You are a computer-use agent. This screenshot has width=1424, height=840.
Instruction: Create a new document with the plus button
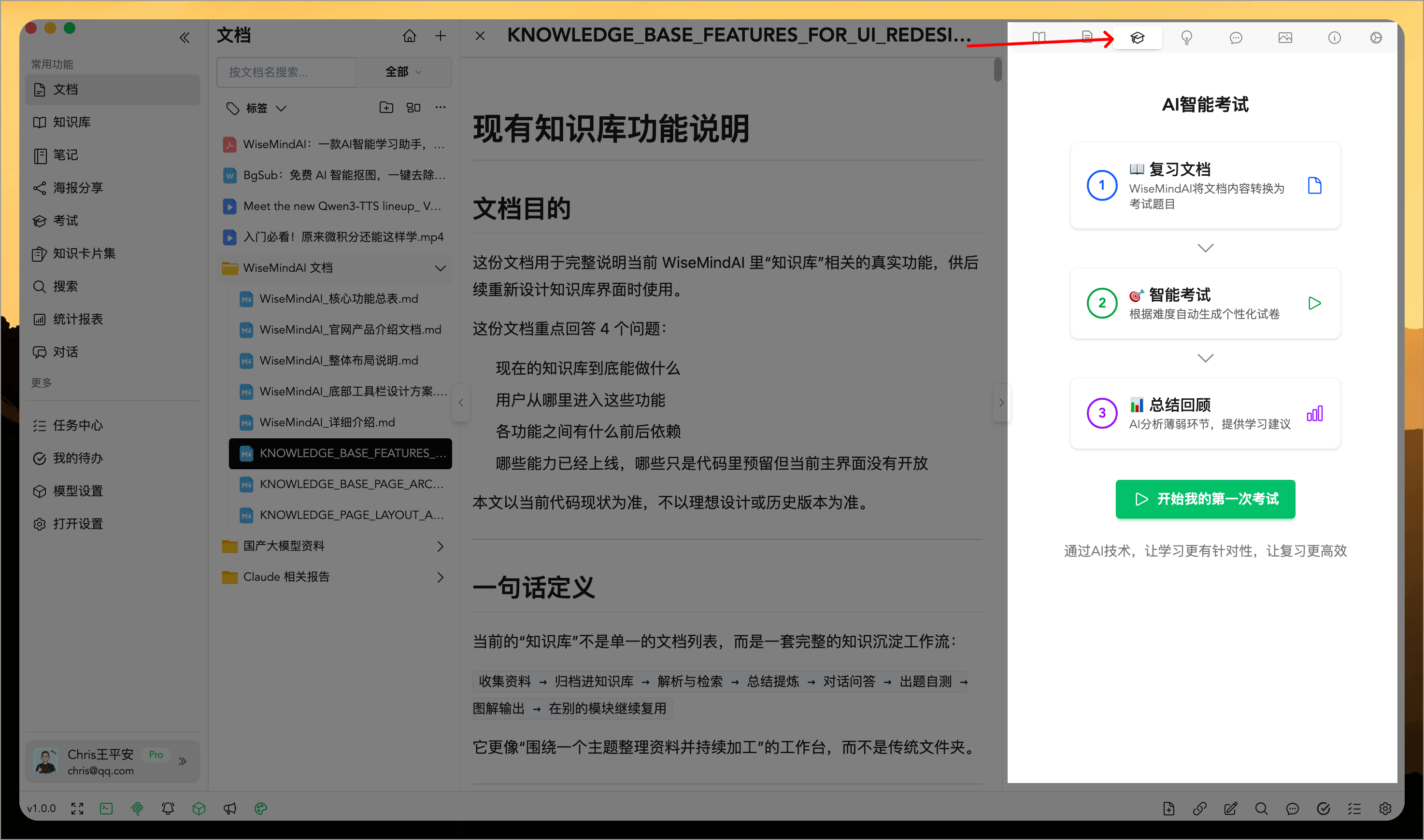[441, 35]
